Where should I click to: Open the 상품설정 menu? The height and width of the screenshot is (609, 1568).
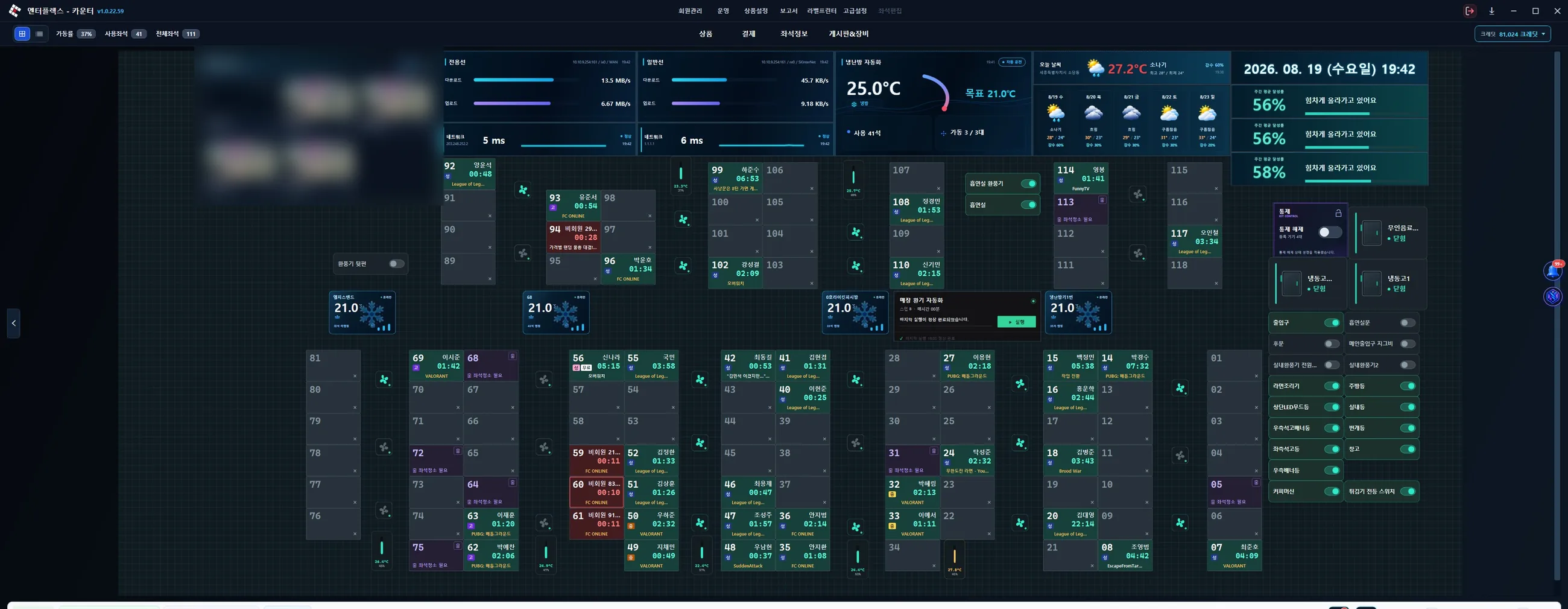coord(756,11)
